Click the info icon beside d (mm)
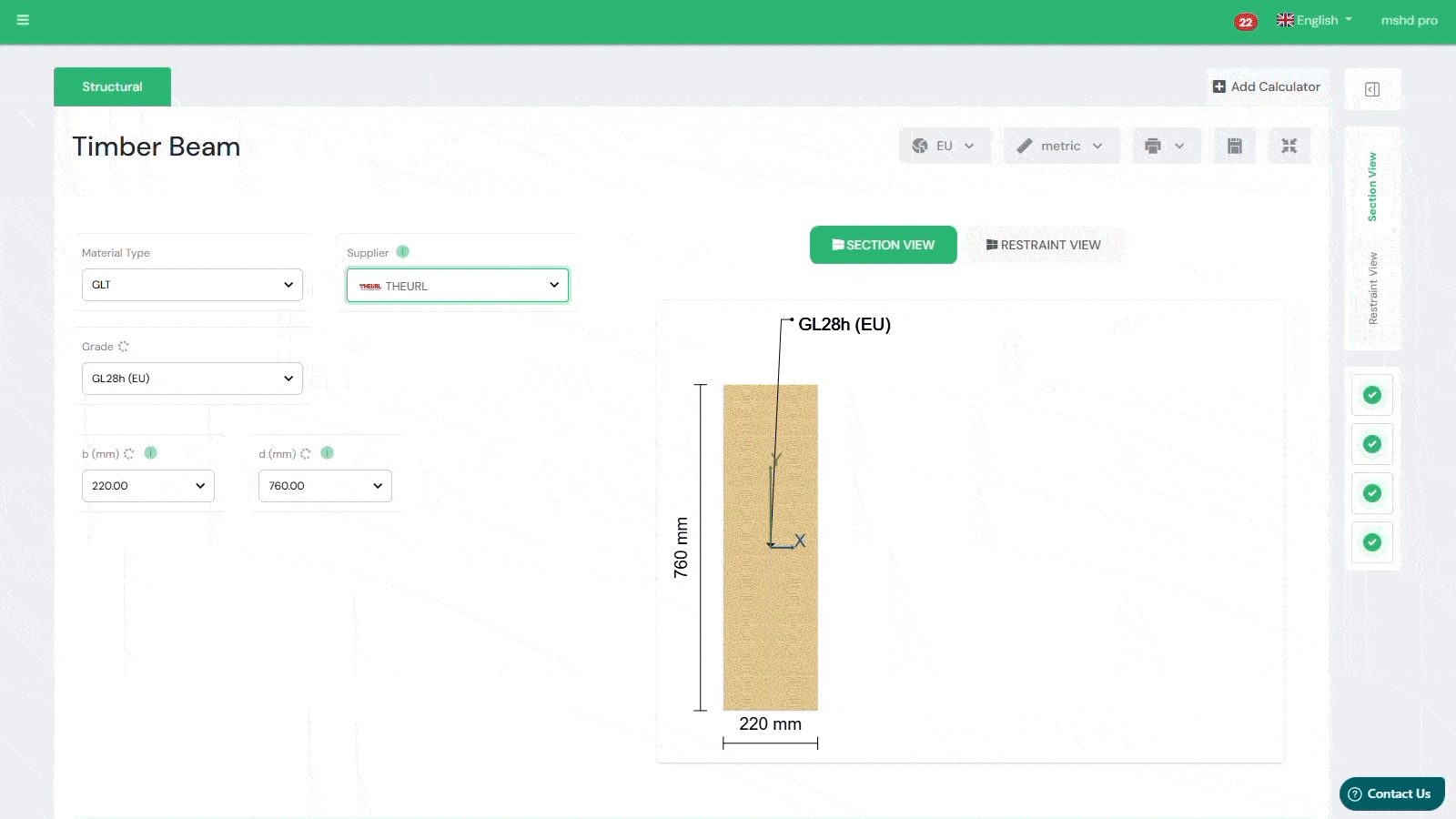The image size is (1456, 819). (328, 453)
